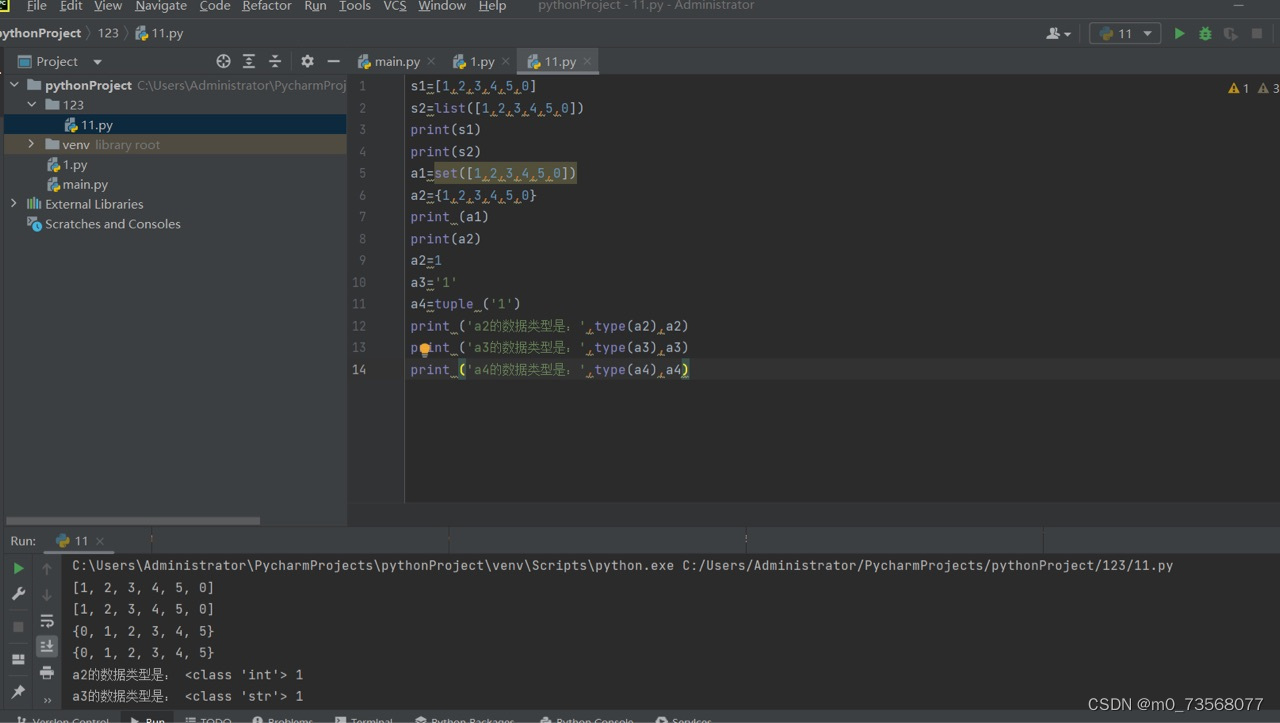Click line number 14 in the gutter
This screenshot has width=1280, height=723.
pos(358,370)
